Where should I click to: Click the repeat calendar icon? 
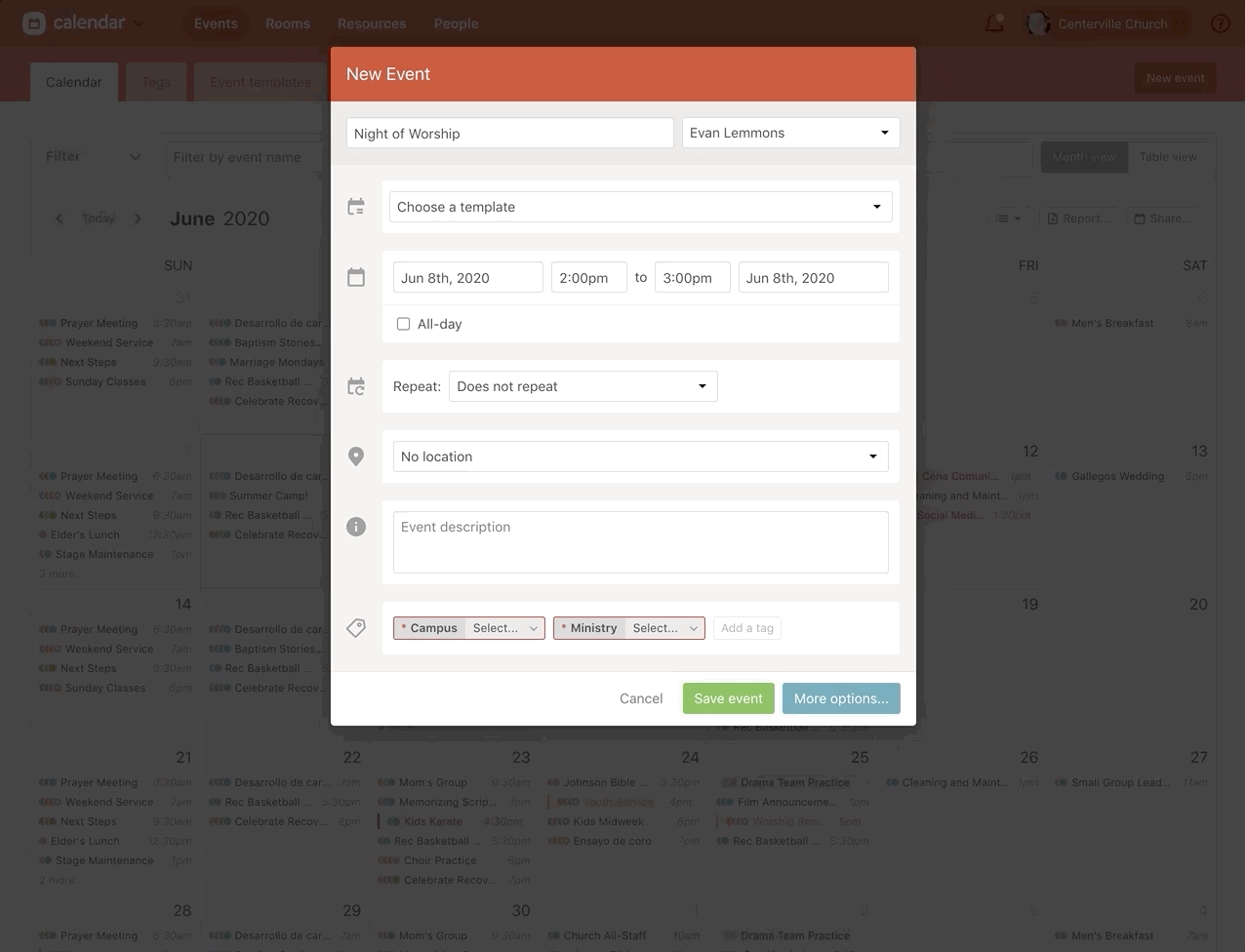coord(356,387)
